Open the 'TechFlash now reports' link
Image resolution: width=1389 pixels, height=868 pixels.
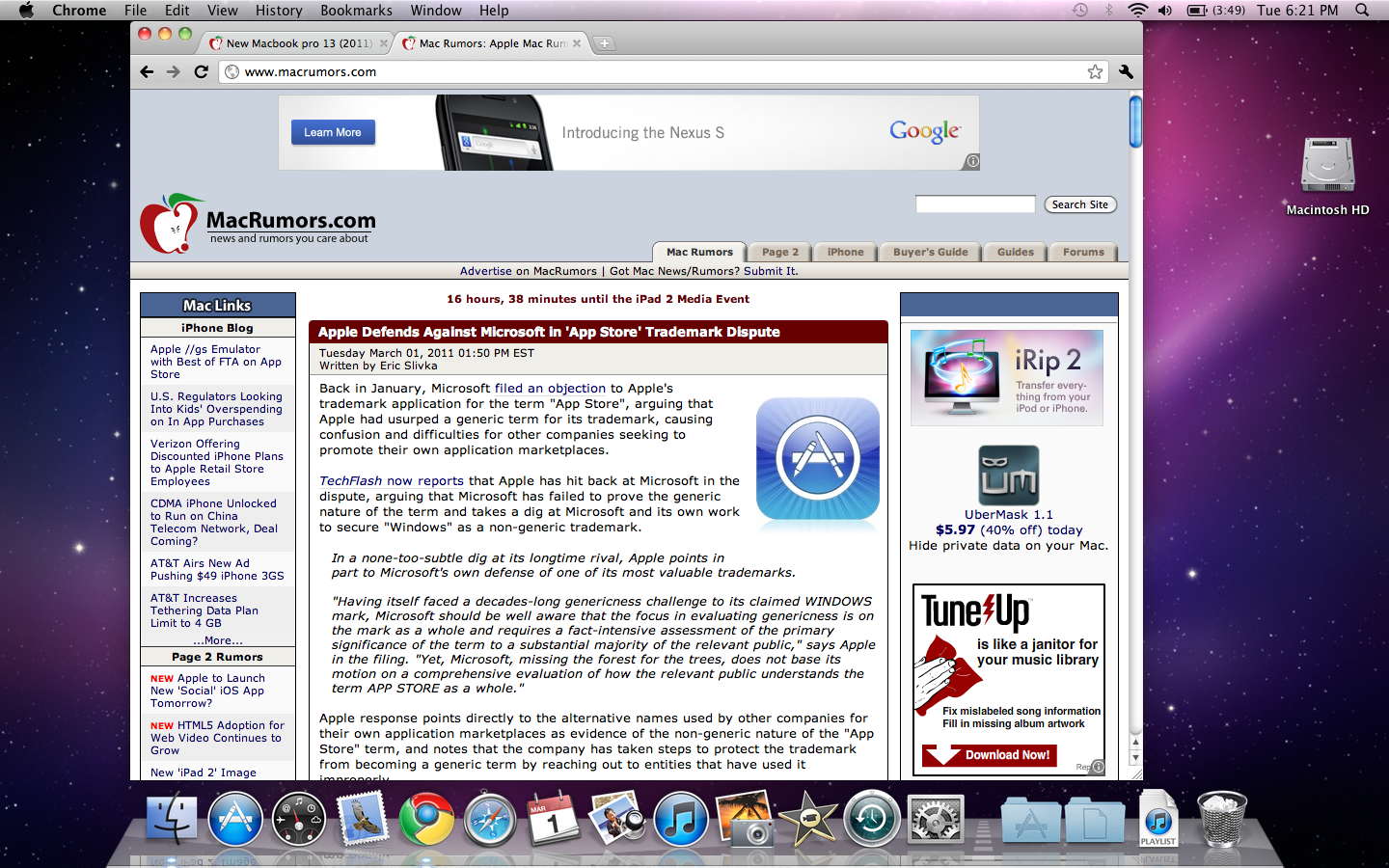pos(392,480)
